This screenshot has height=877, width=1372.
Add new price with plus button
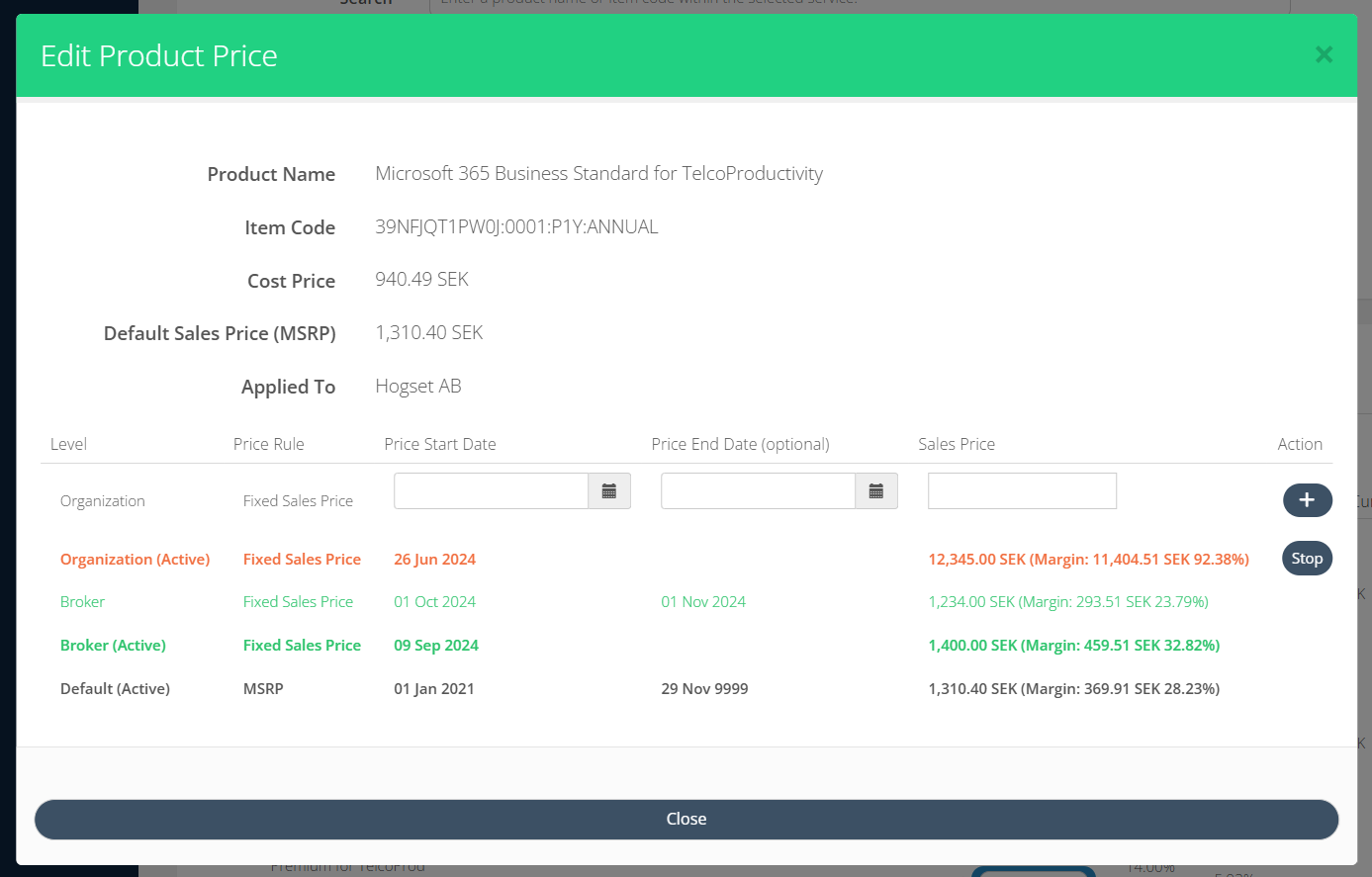pyautogui.click(x=1307, y=500)
